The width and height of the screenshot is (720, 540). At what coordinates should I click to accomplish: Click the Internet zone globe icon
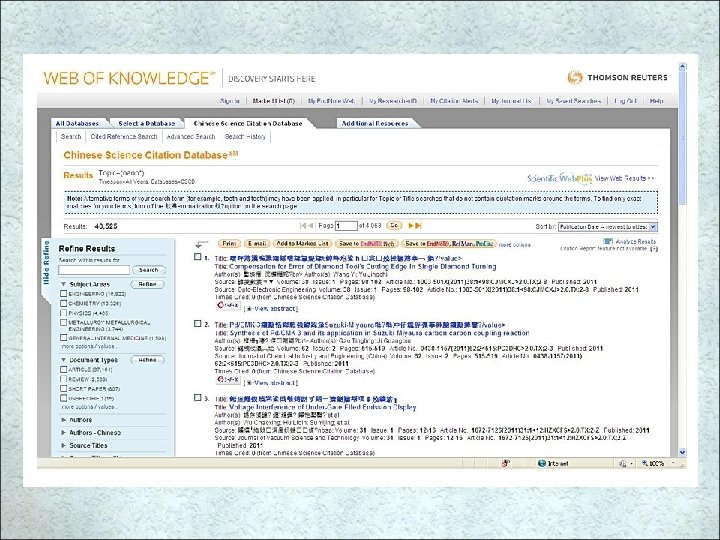(x=542, y=463)
